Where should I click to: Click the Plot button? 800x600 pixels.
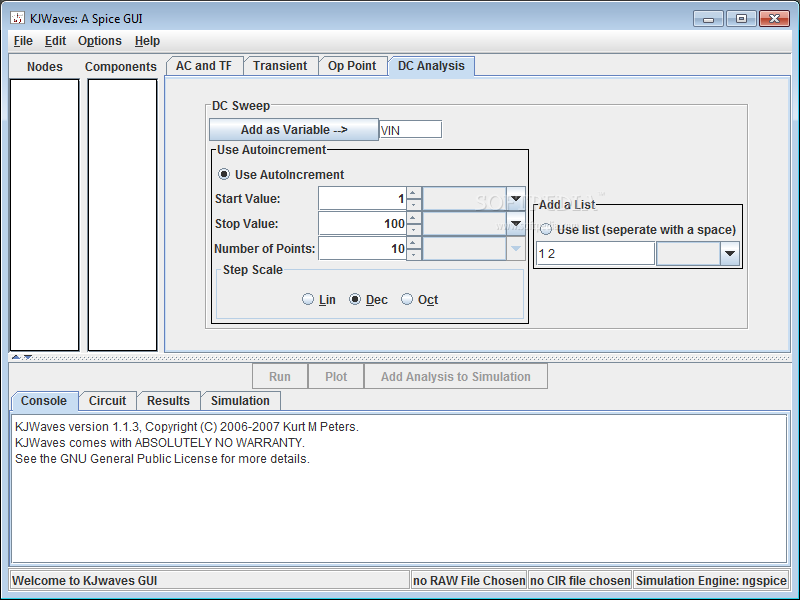(x=336, y=377)
